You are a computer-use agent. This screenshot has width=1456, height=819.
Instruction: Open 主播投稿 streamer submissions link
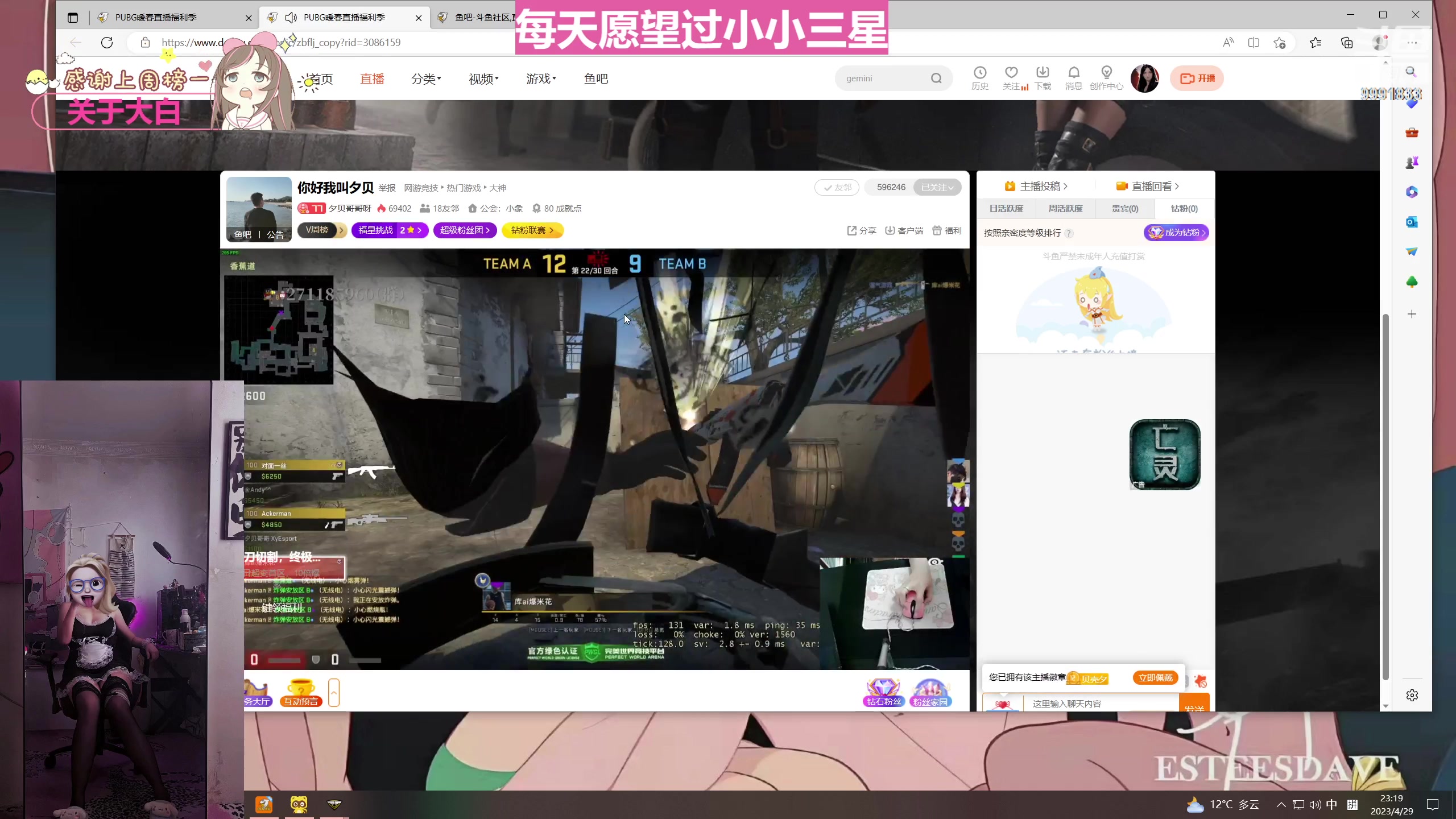click(x=1036, y=186)
